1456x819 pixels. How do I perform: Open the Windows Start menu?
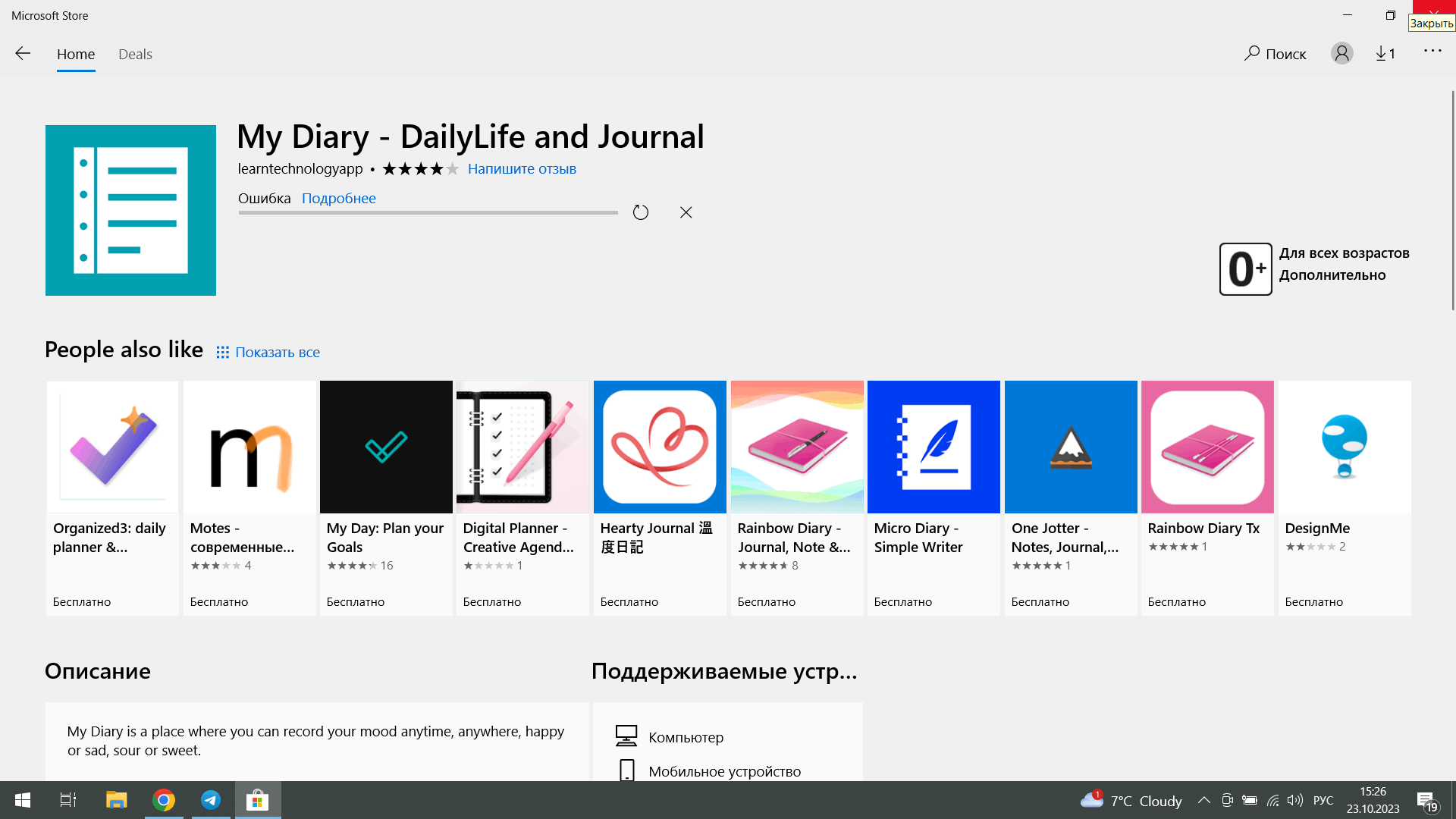tap(23, 800)
